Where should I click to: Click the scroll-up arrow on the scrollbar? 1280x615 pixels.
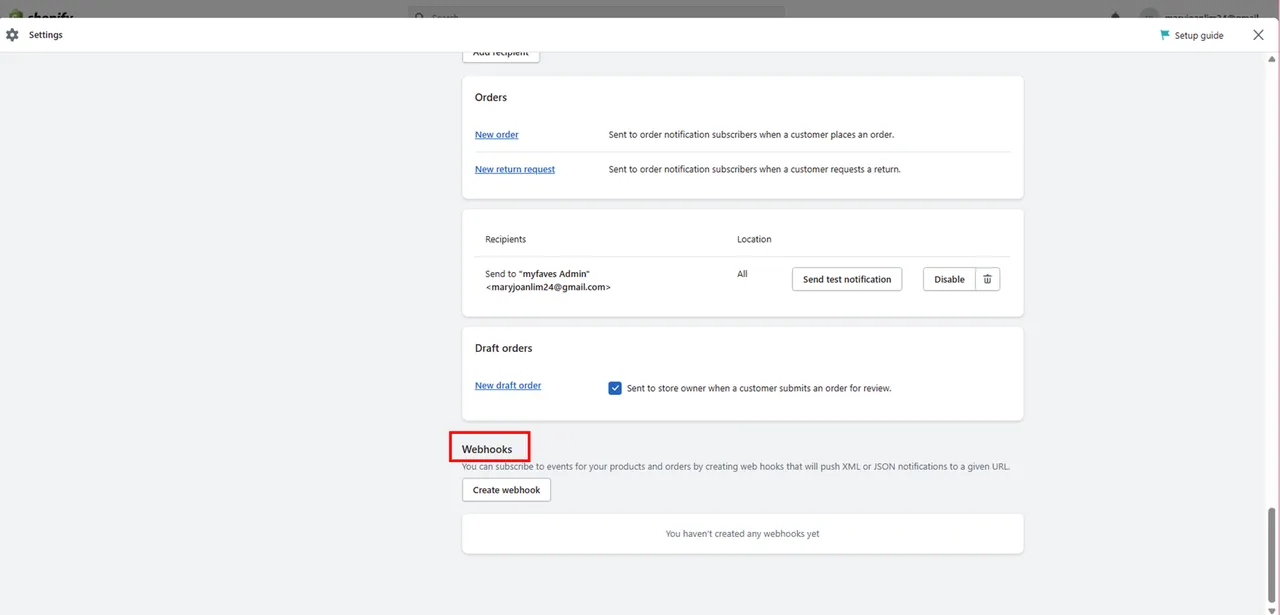[x=1272, y=58]
